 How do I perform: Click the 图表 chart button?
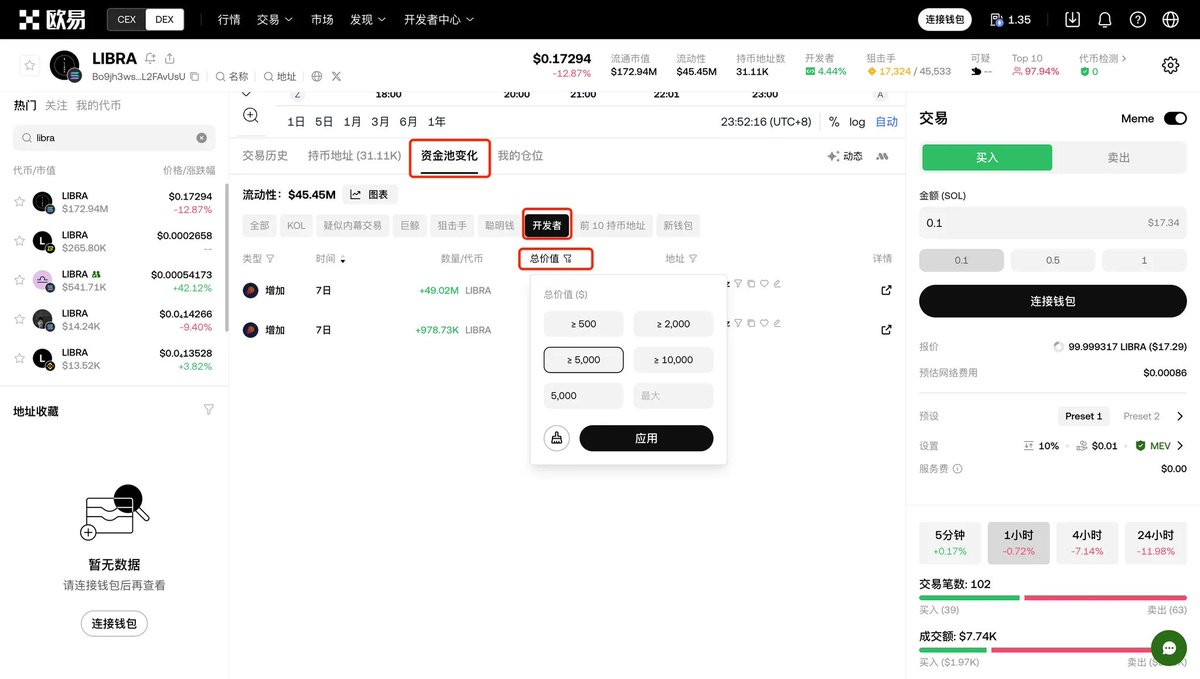point(370,195)
